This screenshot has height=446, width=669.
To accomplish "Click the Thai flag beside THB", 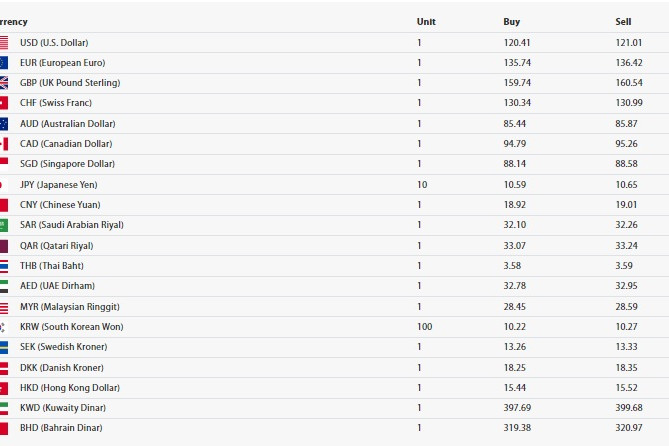I will point(4,266).
